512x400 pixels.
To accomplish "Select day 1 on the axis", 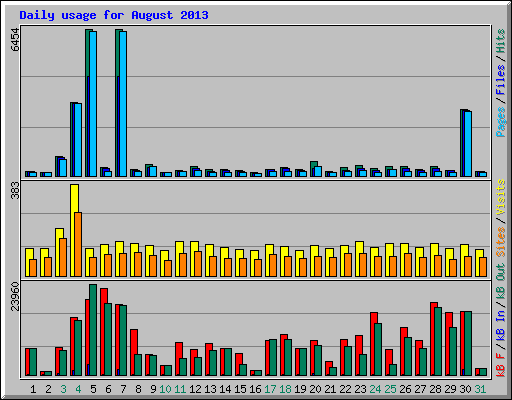I will [33, 389].
